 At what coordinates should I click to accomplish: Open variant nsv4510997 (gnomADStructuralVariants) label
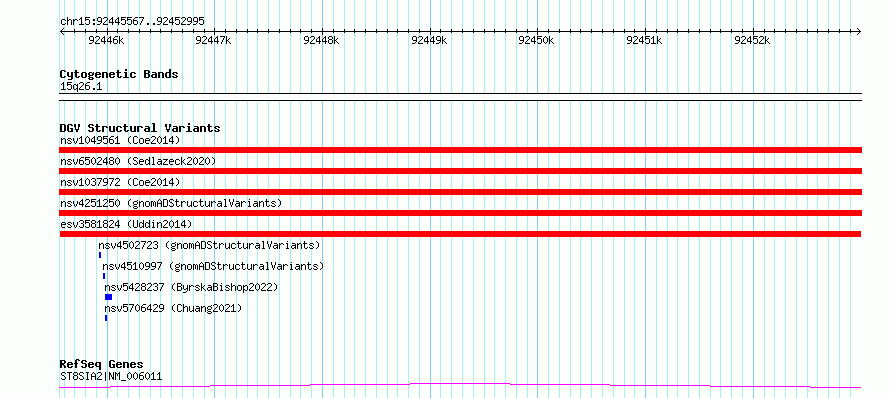213,266
